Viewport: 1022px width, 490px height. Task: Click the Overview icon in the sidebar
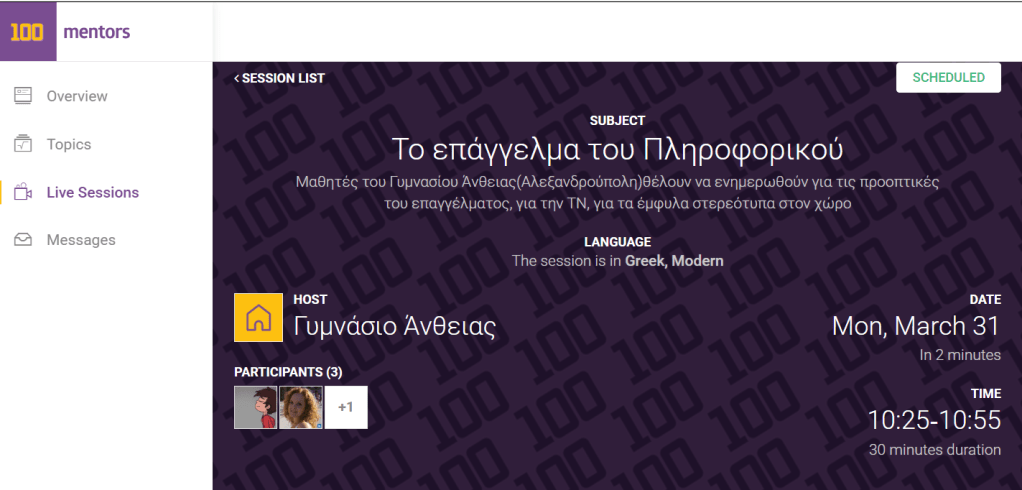[24, 96]
